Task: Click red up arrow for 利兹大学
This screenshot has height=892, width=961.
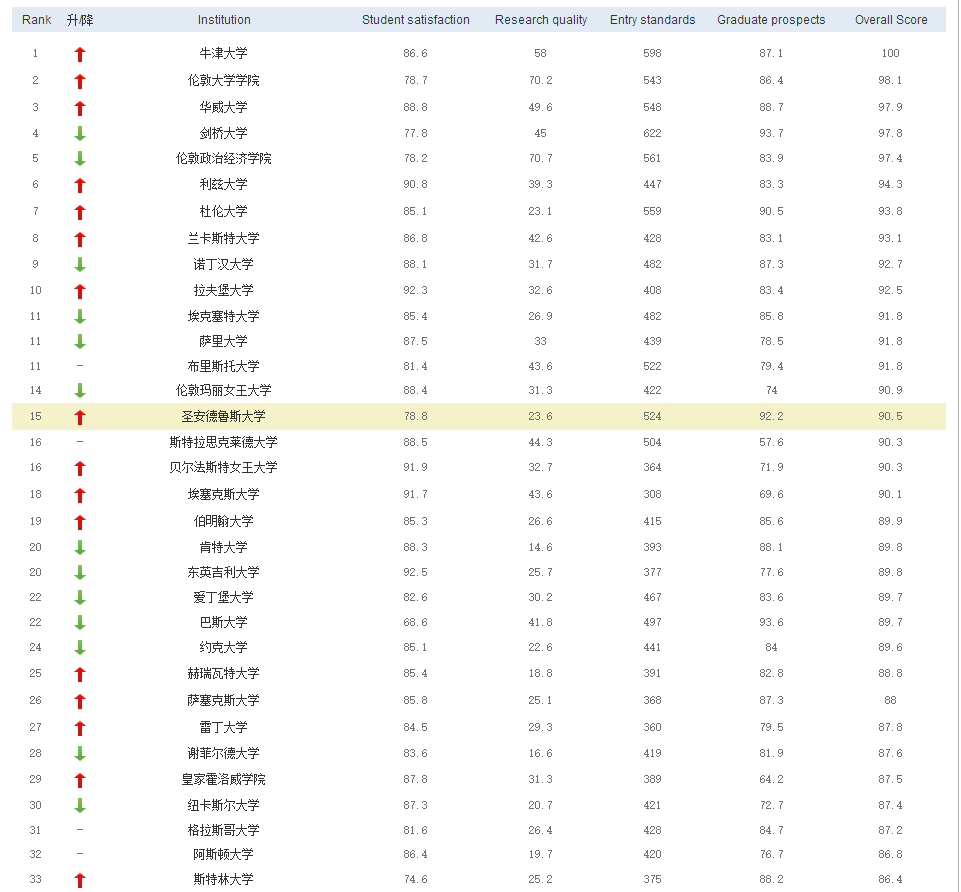Action: click(80, 185)
